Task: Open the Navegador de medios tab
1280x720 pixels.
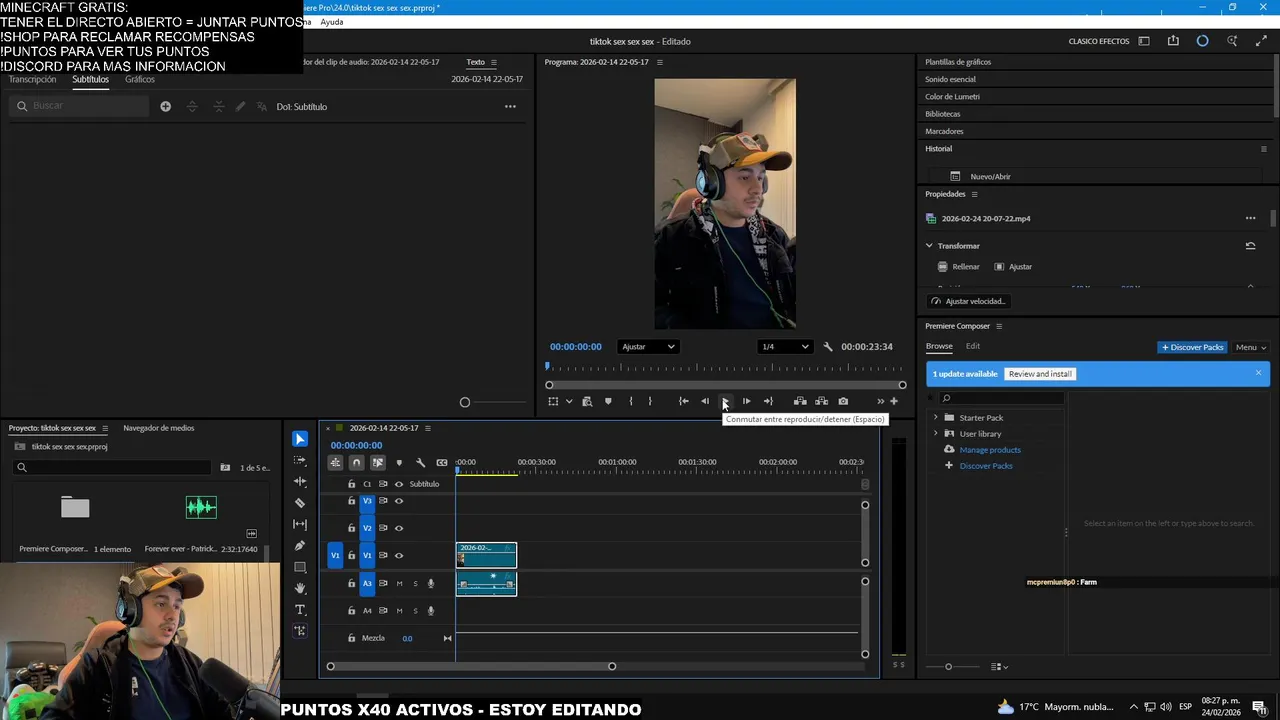Action: click(x=159, y=428)
